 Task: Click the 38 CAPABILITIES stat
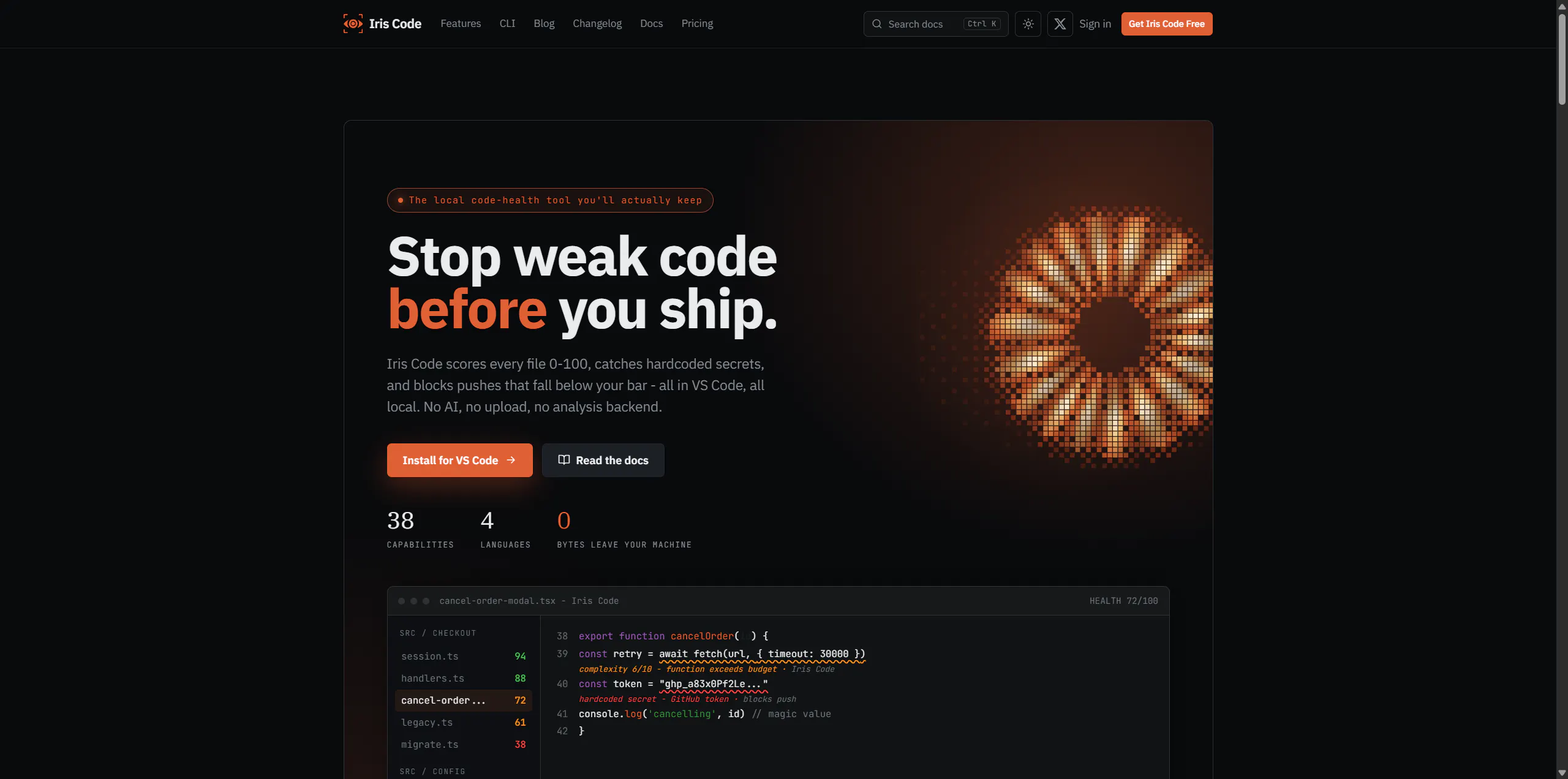click(420, 529)
